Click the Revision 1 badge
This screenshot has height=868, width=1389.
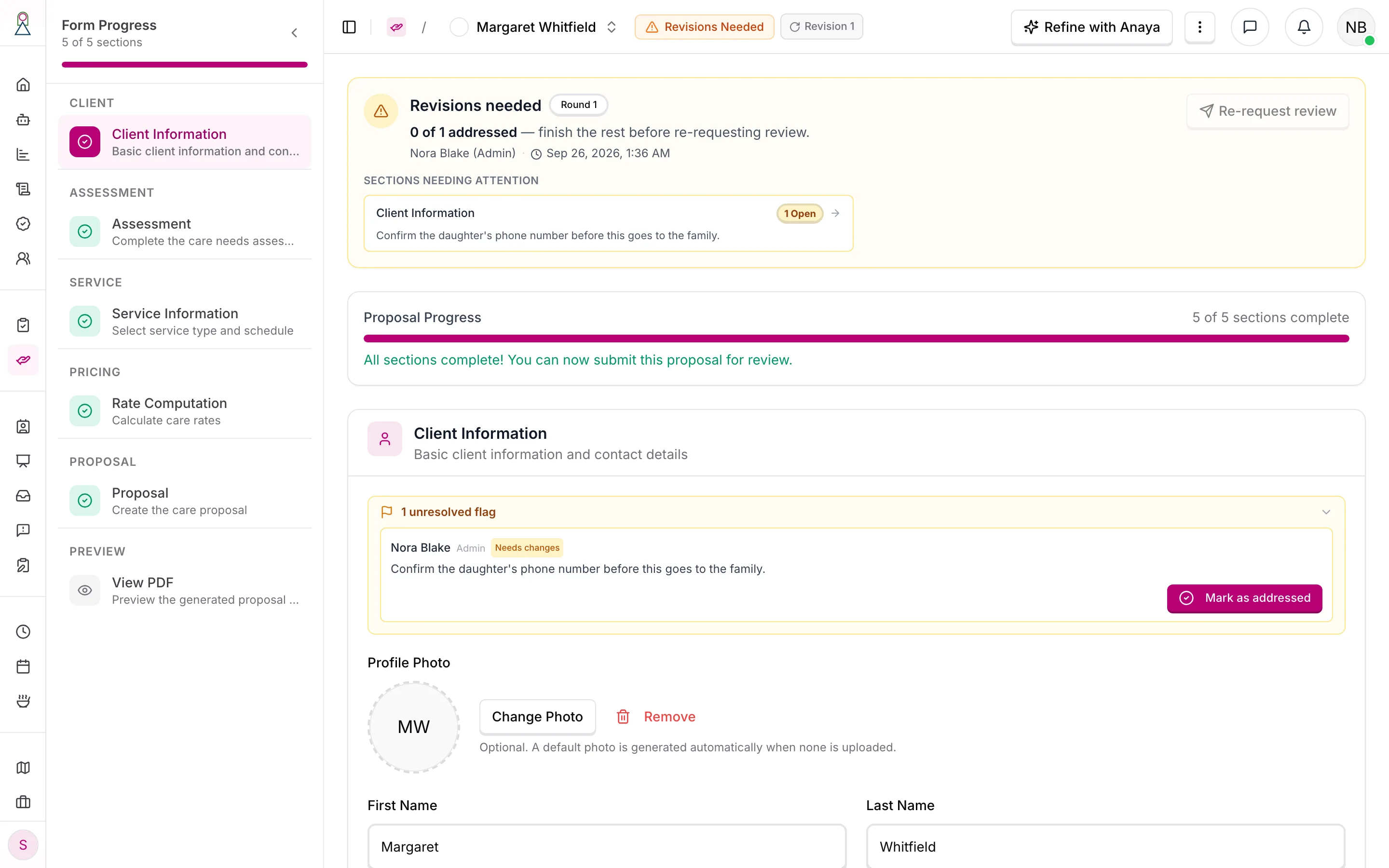(821, 27)
